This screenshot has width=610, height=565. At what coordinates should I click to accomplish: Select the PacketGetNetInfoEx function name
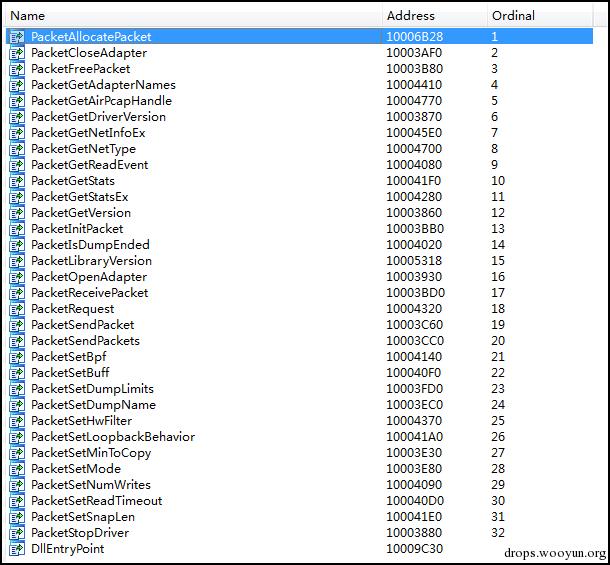[x=88, y=133]
